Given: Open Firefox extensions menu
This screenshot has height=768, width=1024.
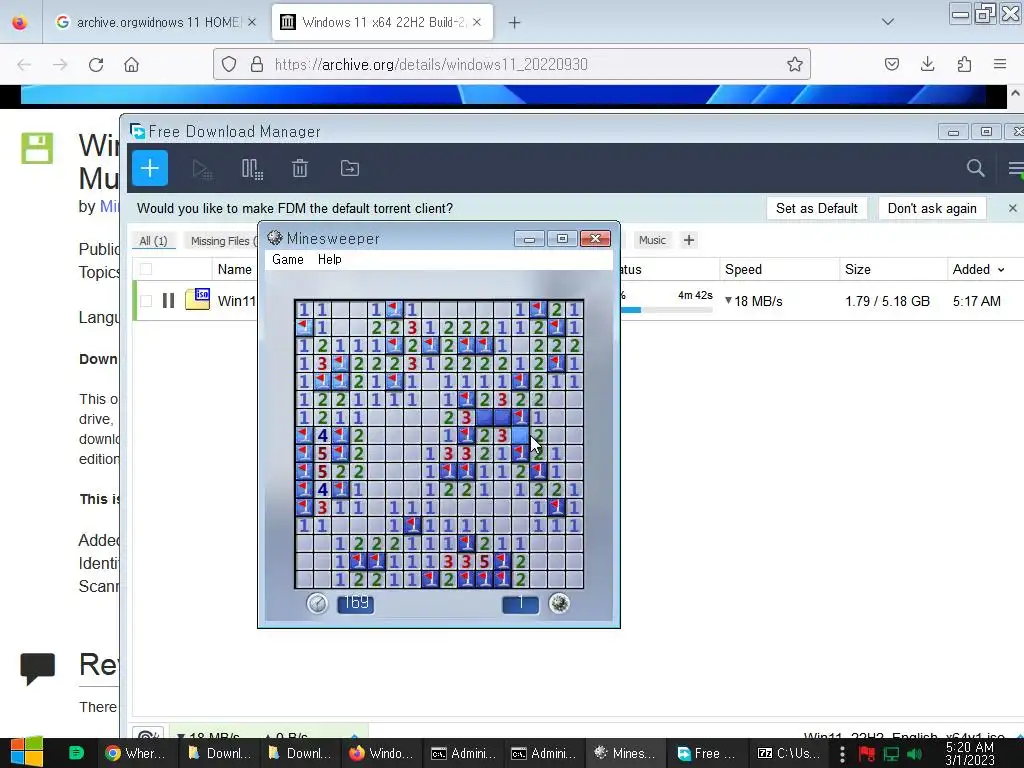Looking at the screenshot, I should pyautogui.click(x=964, y=64).
